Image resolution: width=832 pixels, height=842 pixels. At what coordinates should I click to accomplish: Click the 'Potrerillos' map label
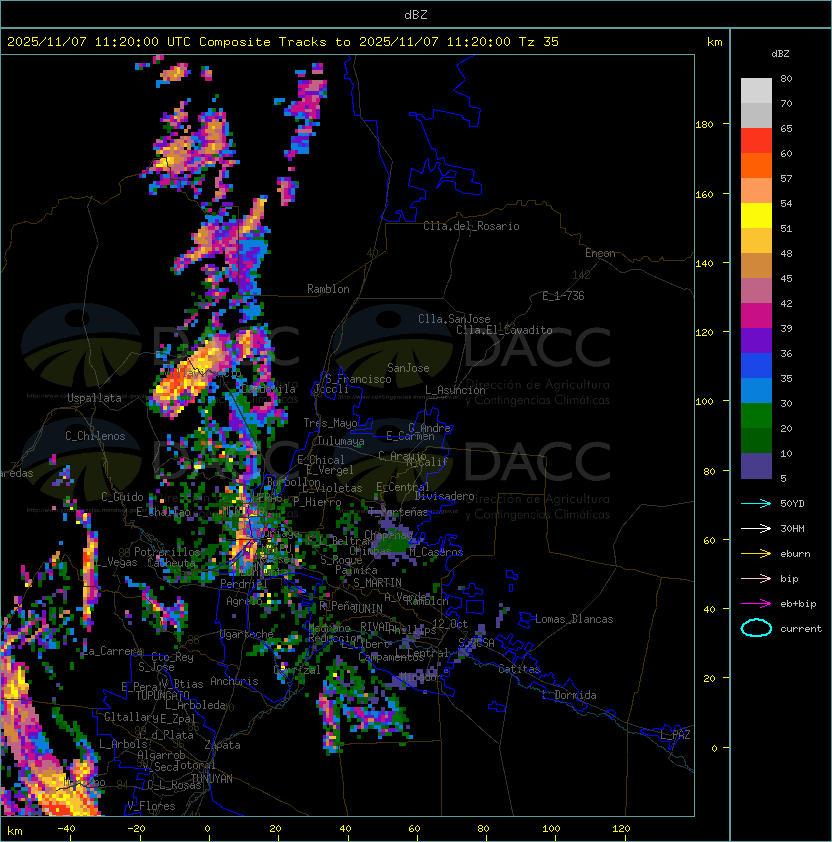pos(167,552)
